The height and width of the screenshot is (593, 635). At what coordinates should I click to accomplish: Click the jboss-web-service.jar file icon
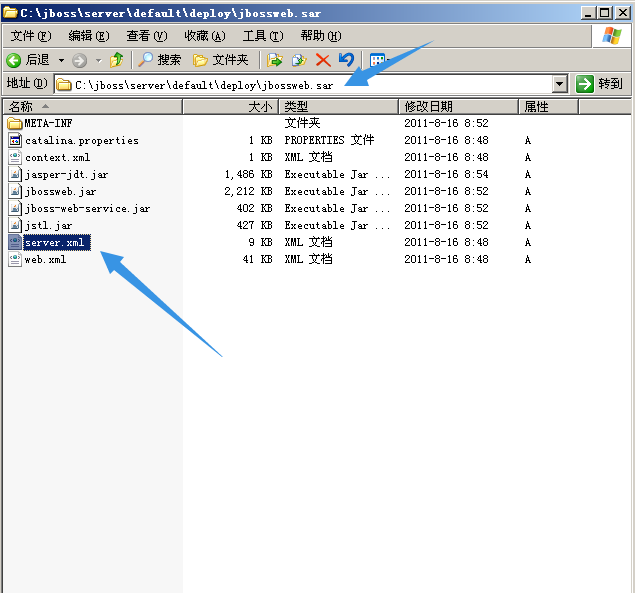(15, 208)
